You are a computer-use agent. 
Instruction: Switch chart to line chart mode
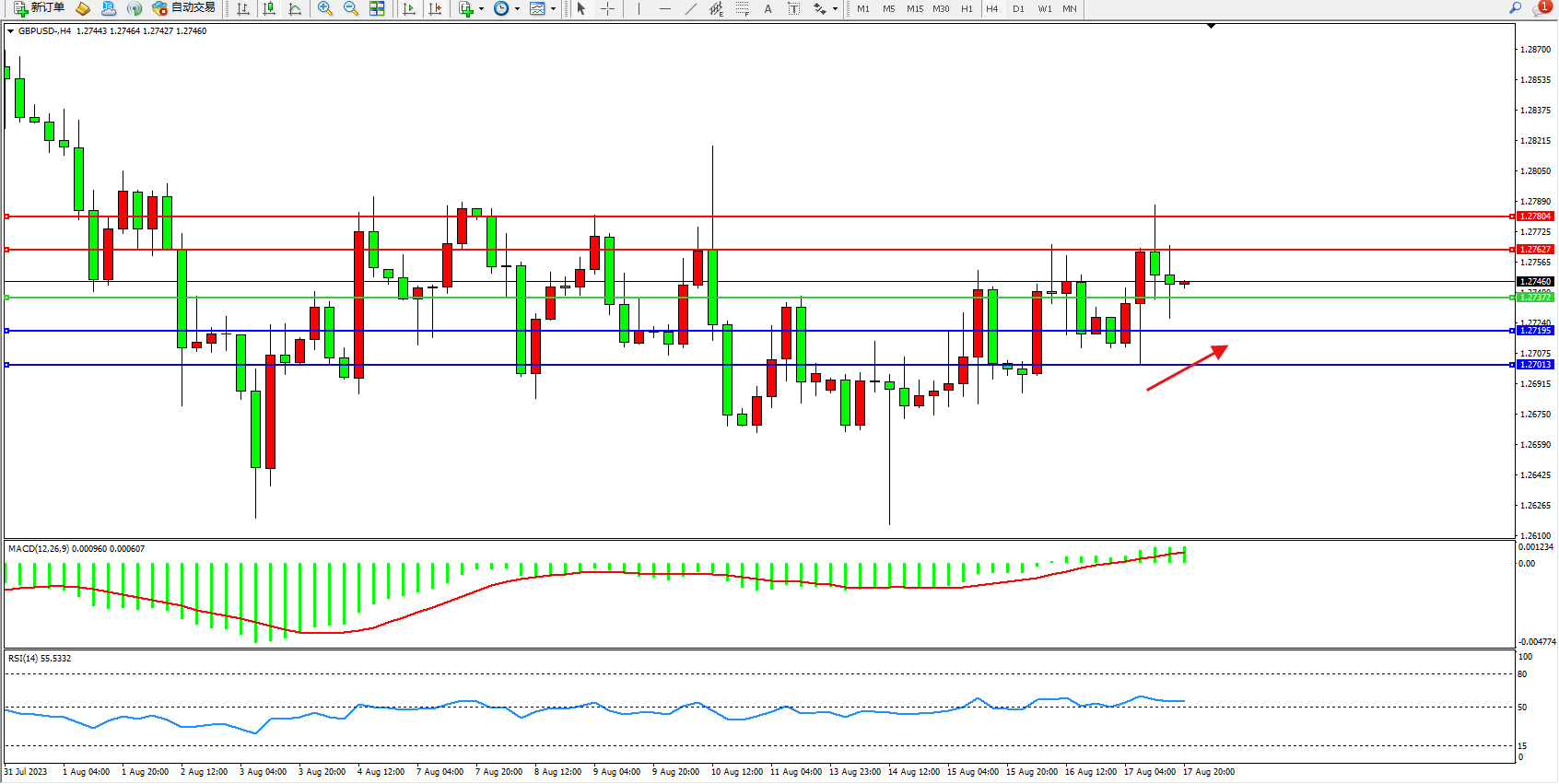(295, 8)
